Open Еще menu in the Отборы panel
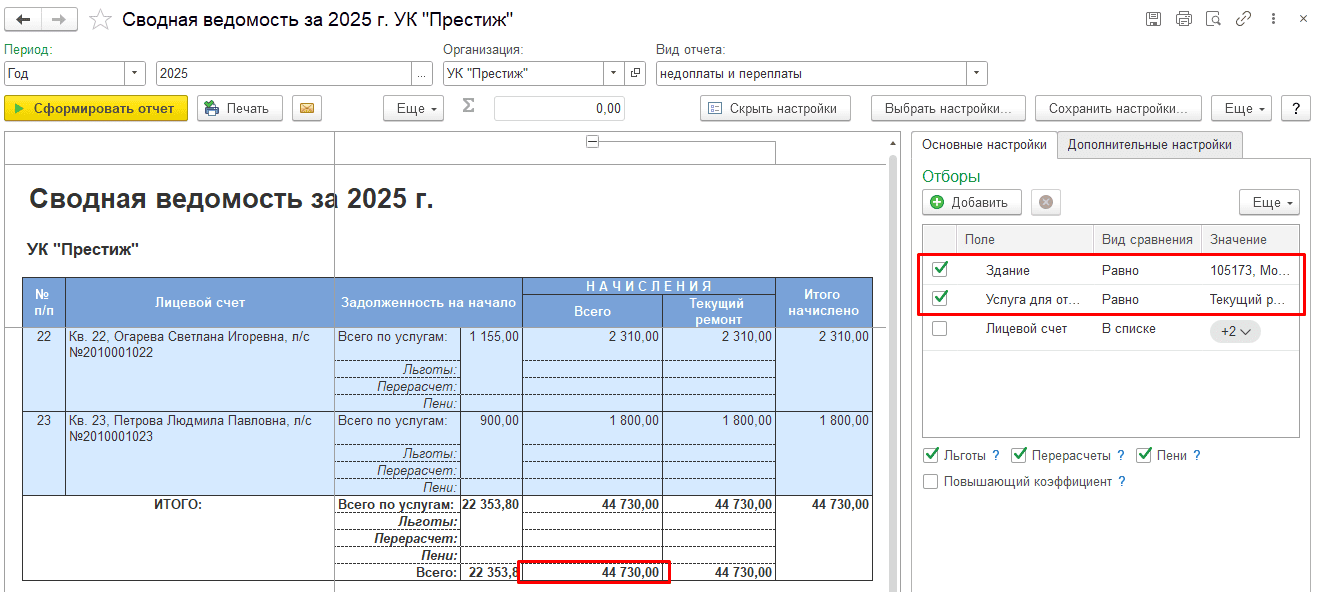Viewport: 1318px width, 592px height. [1268, 202]
